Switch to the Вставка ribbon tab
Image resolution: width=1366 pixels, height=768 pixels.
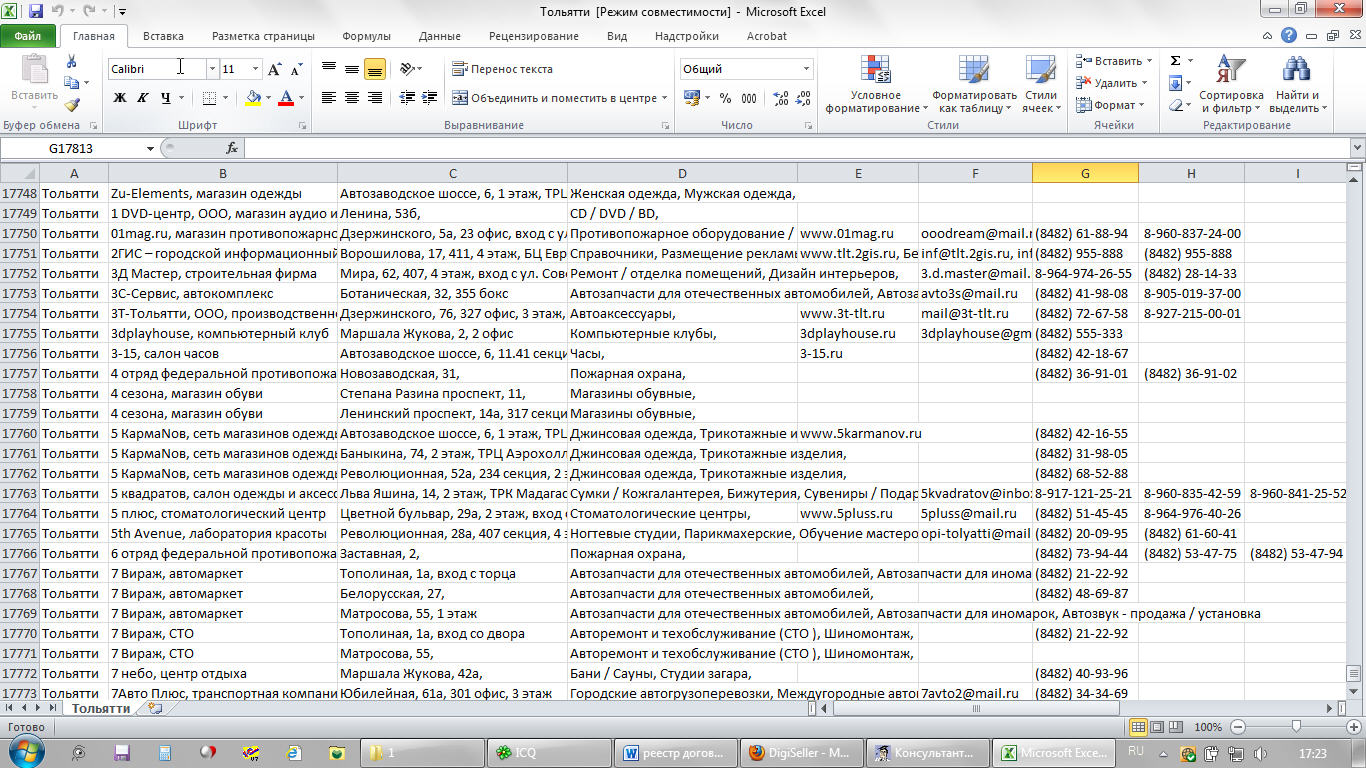click(163, 36)
